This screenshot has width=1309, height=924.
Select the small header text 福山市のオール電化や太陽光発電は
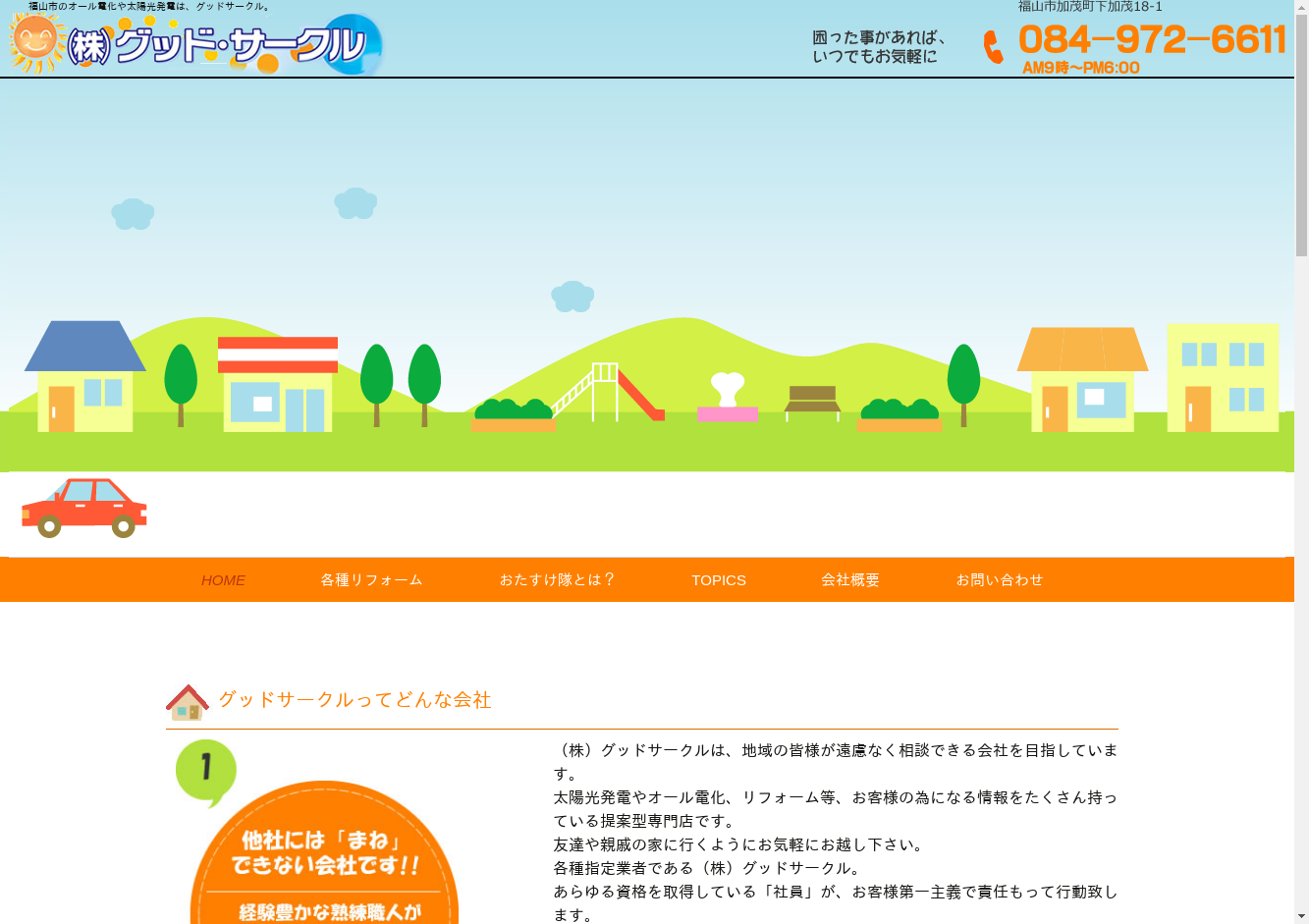pyautogui.click(x=150, y=6)
